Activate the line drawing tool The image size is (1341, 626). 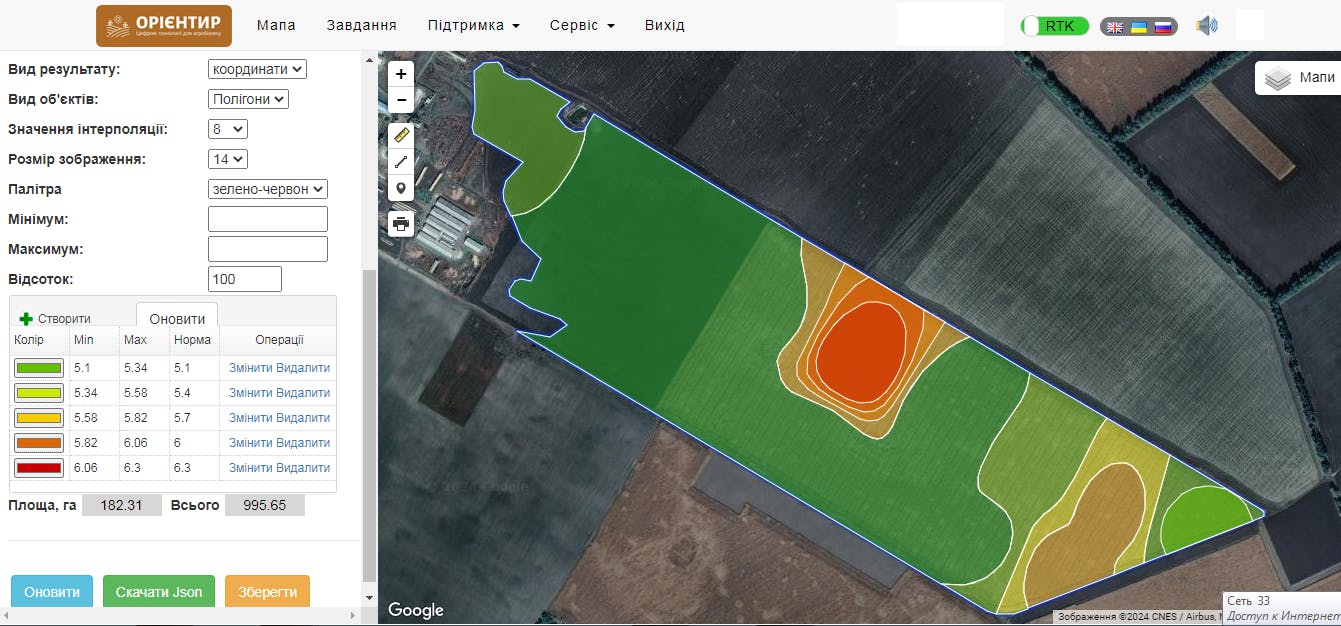point(401,161)
